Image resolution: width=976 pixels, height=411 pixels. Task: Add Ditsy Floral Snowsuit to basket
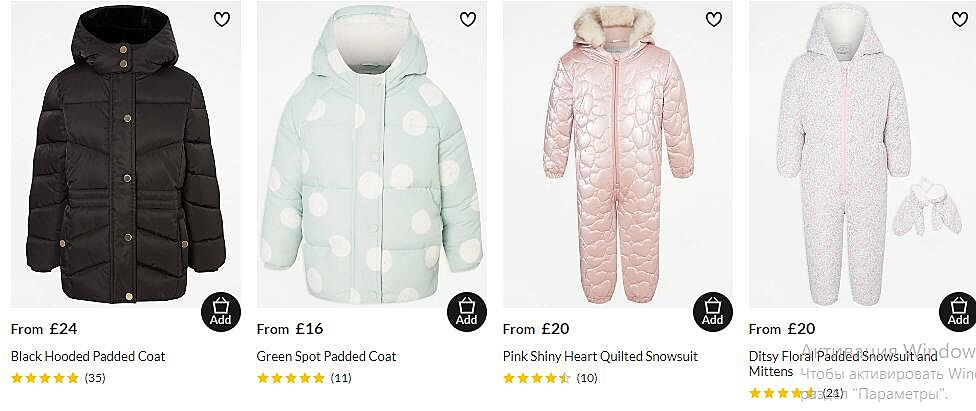click(957, 312)
